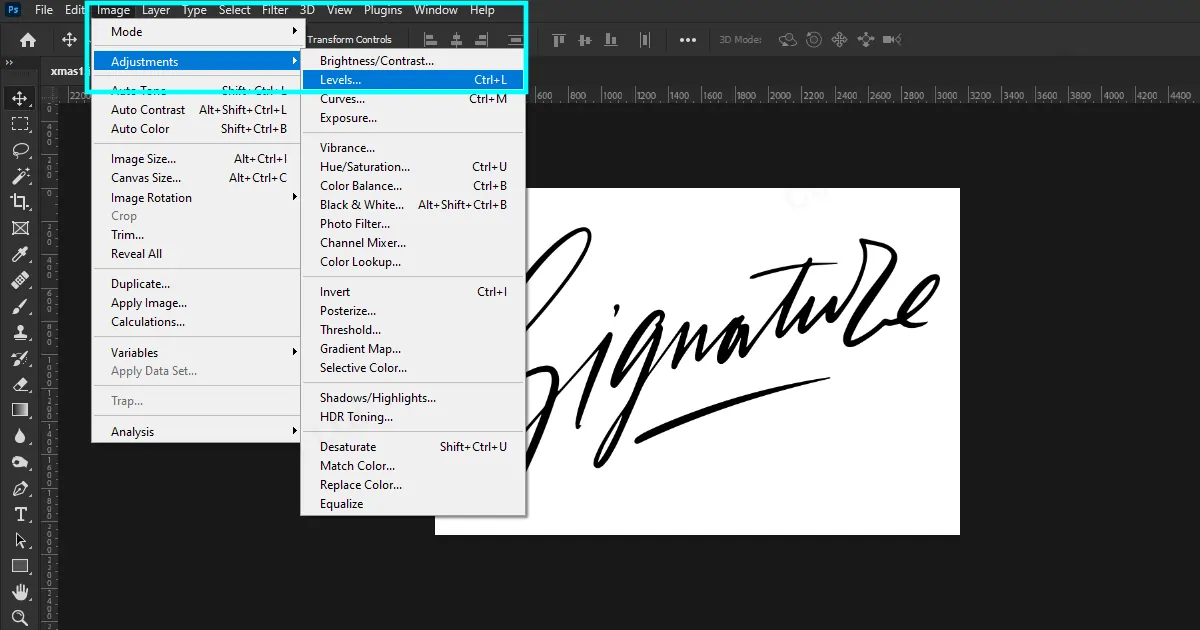The height and width of the screenshot is (630, 1200).
Task: Select the Move tool
Action: tap(20, 97)
